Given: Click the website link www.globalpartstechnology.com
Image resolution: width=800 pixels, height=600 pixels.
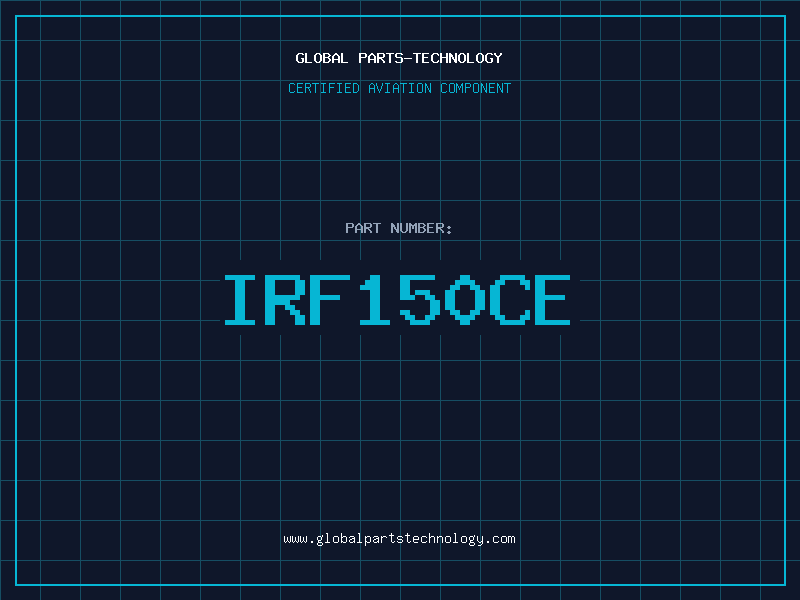Looking at the screenshot, I should coord(399,539).
